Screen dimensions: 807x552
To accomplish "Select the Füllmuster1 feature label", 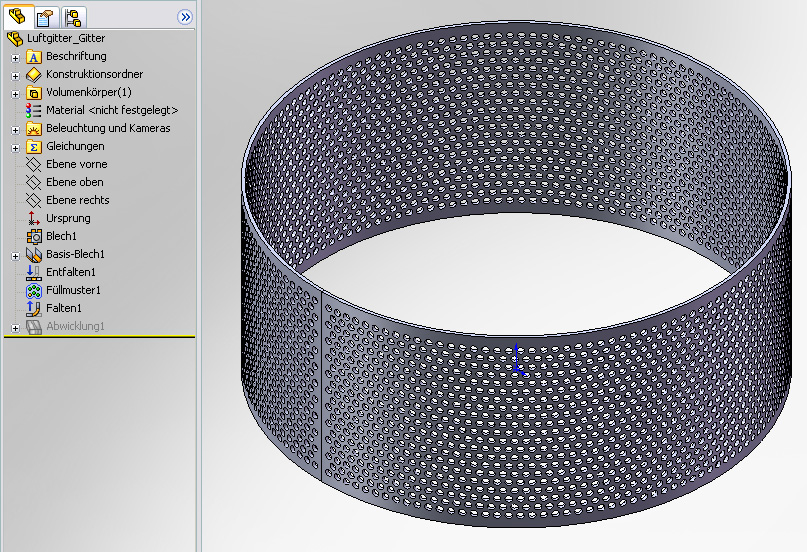I will tap(73, 290).
